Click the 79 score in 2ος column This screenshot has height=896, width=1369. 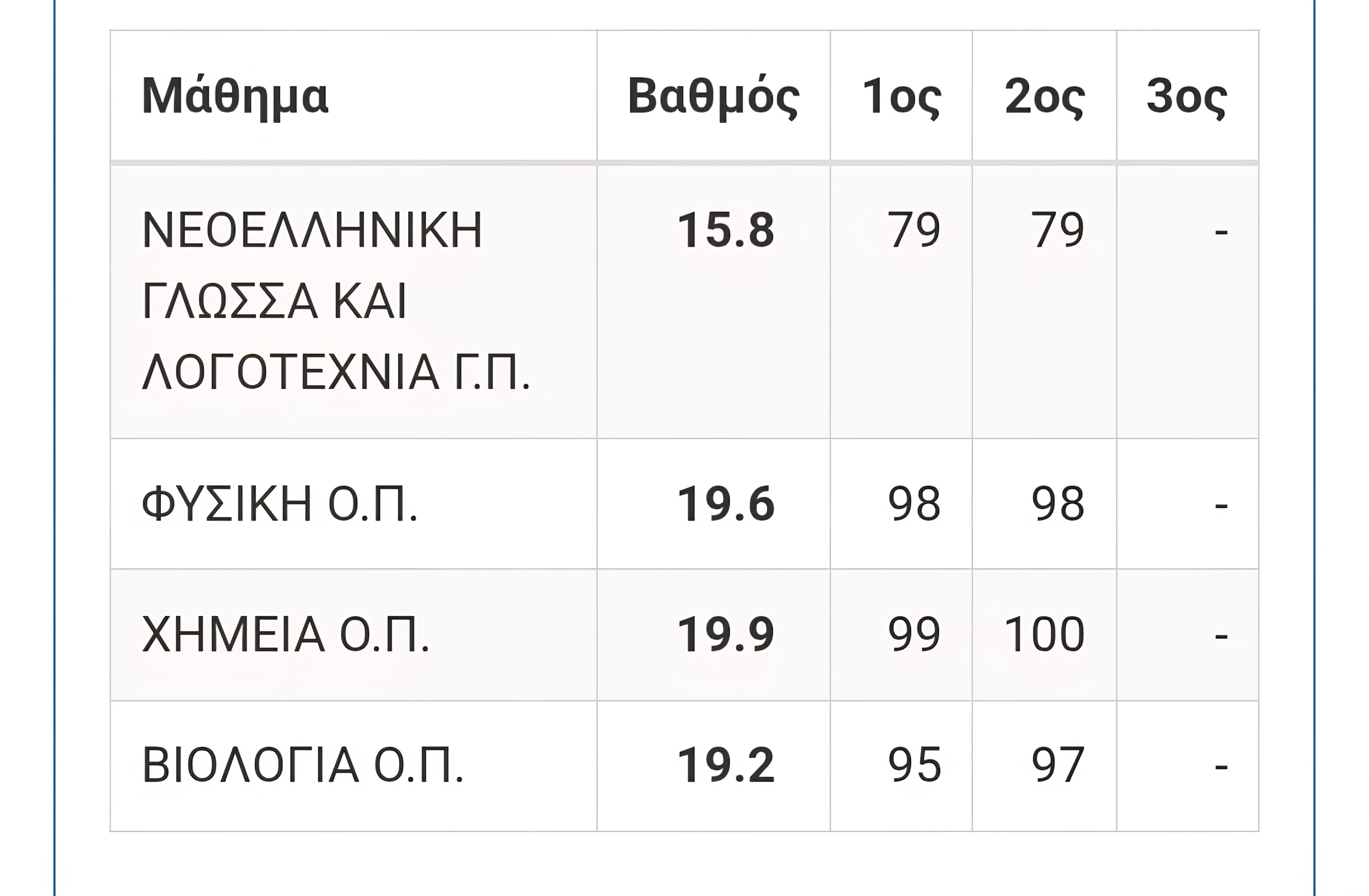(x=1057, y=230)
